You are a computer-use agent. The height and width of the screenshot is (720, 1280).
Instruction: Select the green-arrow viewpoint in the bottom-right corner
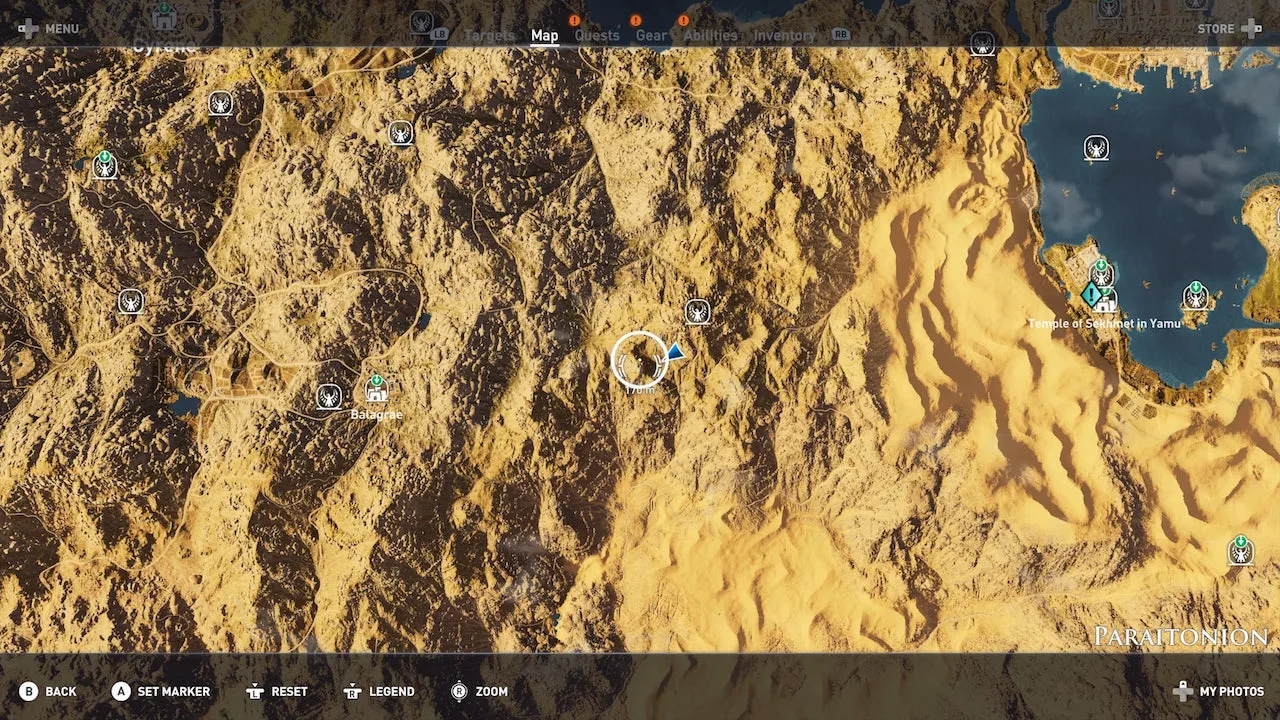[x=1241, y=550]
